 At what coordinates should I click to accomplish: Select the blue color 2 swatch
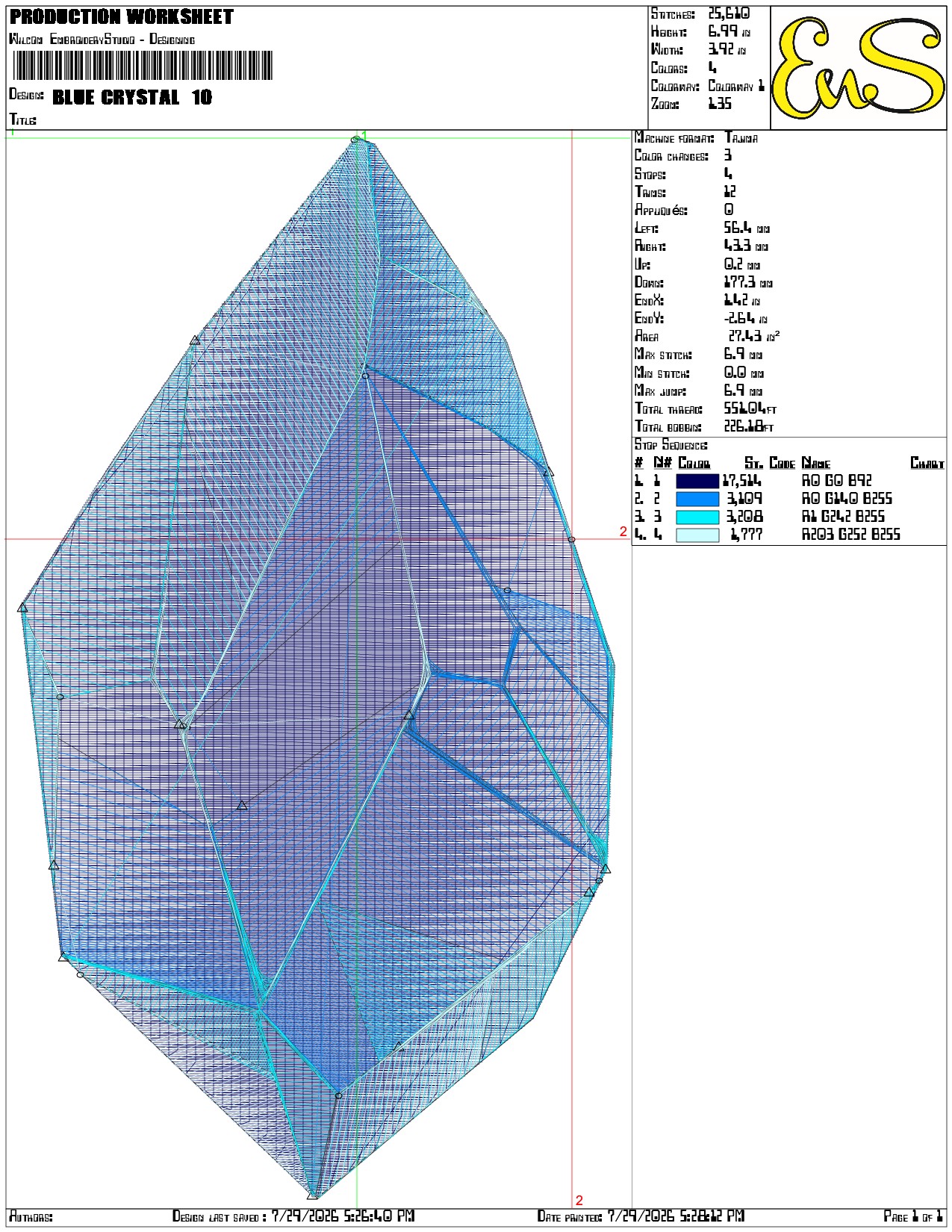pos(697,499)
